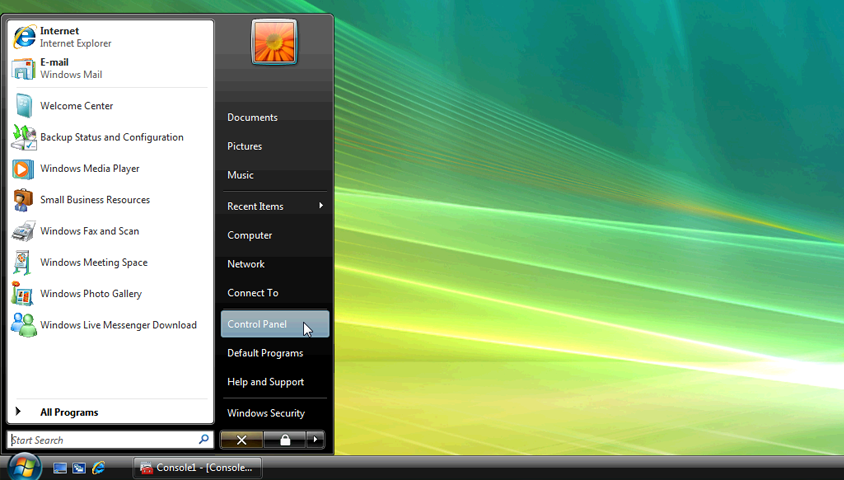Lock the computer with padlock button

[285, 440]
